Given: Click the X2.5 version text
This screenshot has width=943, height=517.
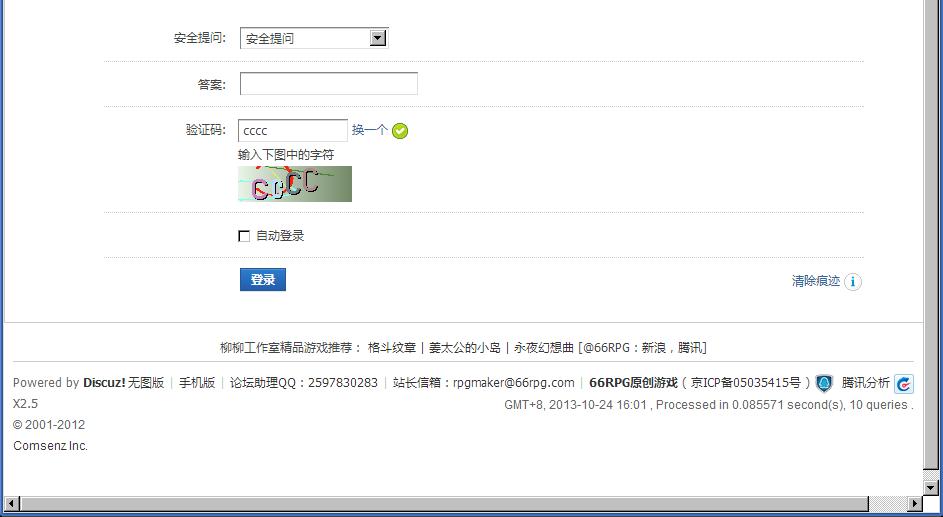Looking at the screenshot, I should [x=25, y=403].
